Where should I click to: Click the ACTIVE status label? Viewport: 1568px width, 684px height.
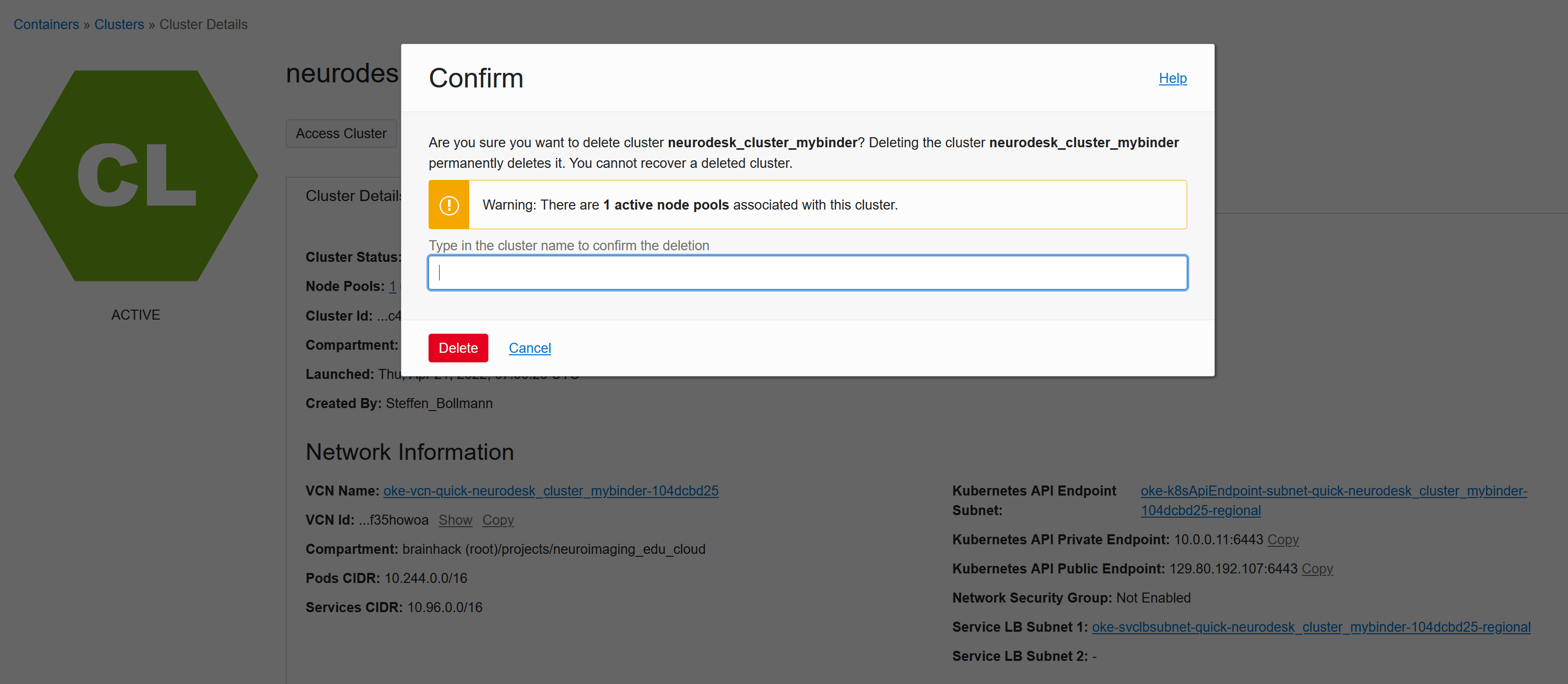pos(136,315)
